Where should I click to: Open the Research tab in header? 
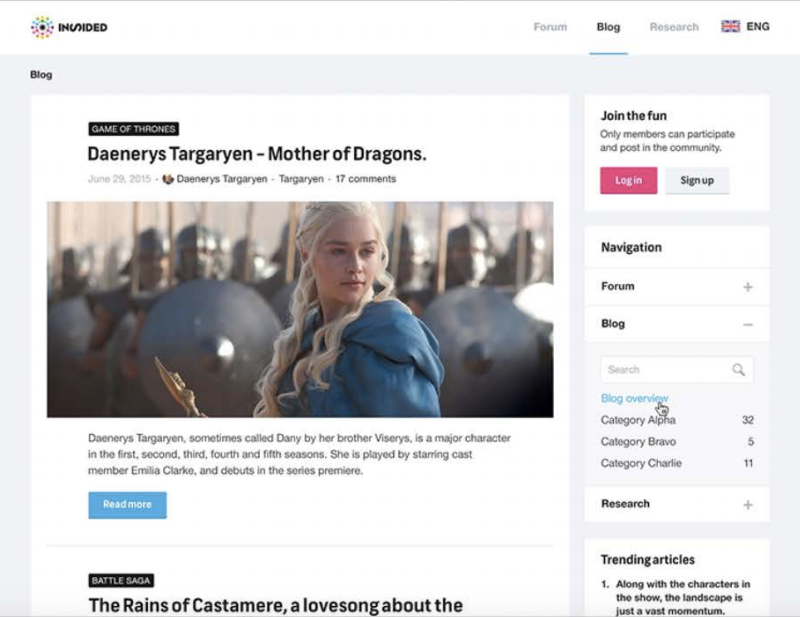click(674, 27)
